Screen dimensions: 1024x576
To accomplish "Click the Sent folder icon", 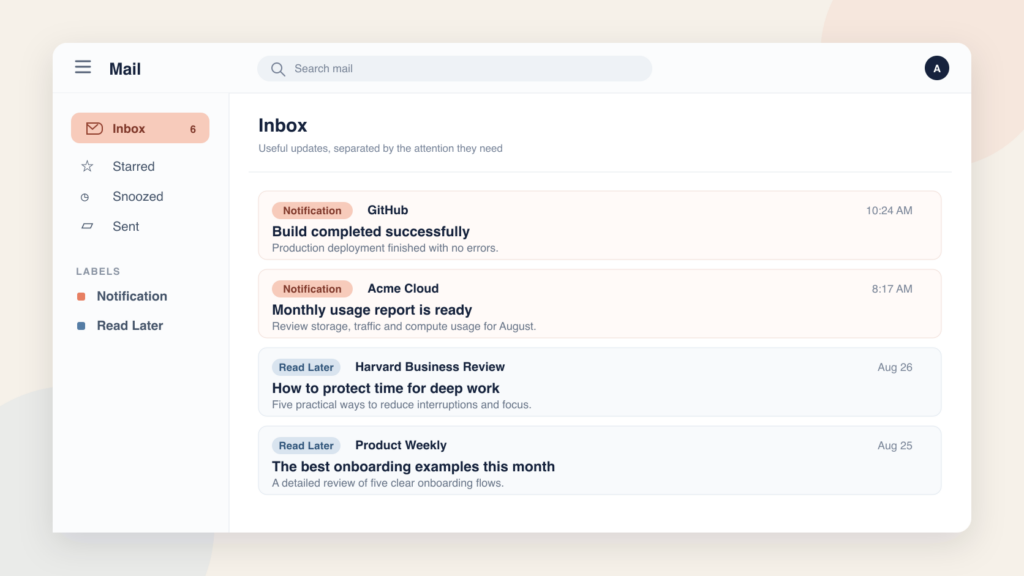I will (x=87, y=226).
